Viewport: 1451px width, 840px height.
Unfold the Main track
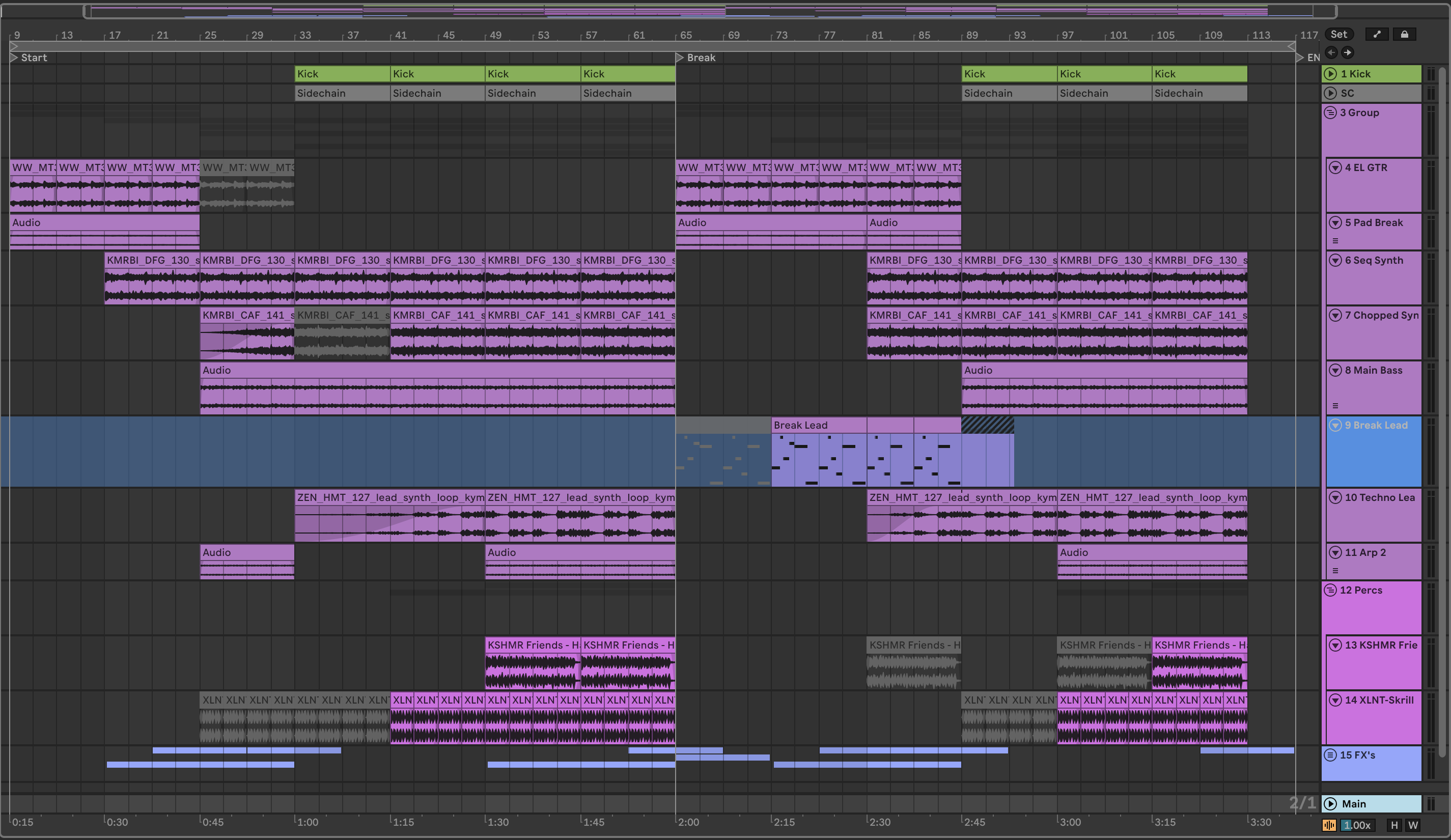[1330, 804]
